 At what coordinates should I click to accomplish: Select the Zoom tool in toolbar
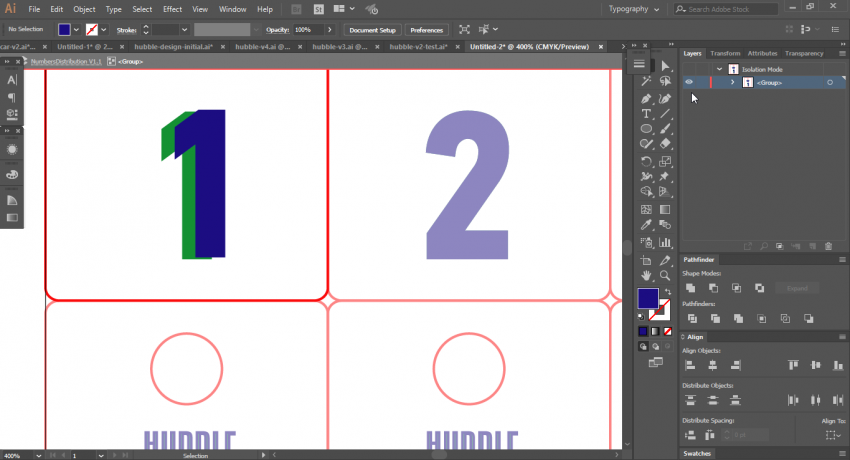[x=664, y=274]
